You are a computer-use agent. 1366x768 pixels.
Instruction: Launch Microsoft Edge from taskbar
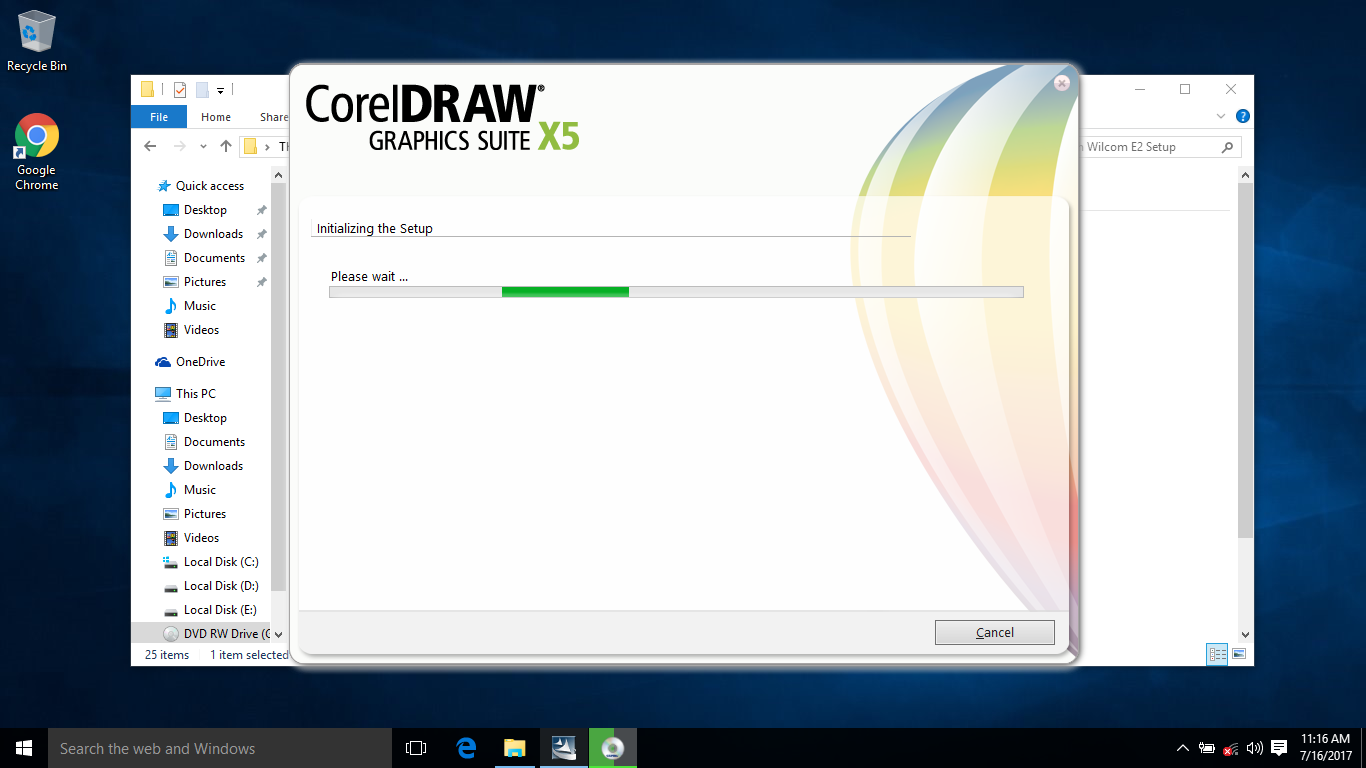(x=465, y=748)
